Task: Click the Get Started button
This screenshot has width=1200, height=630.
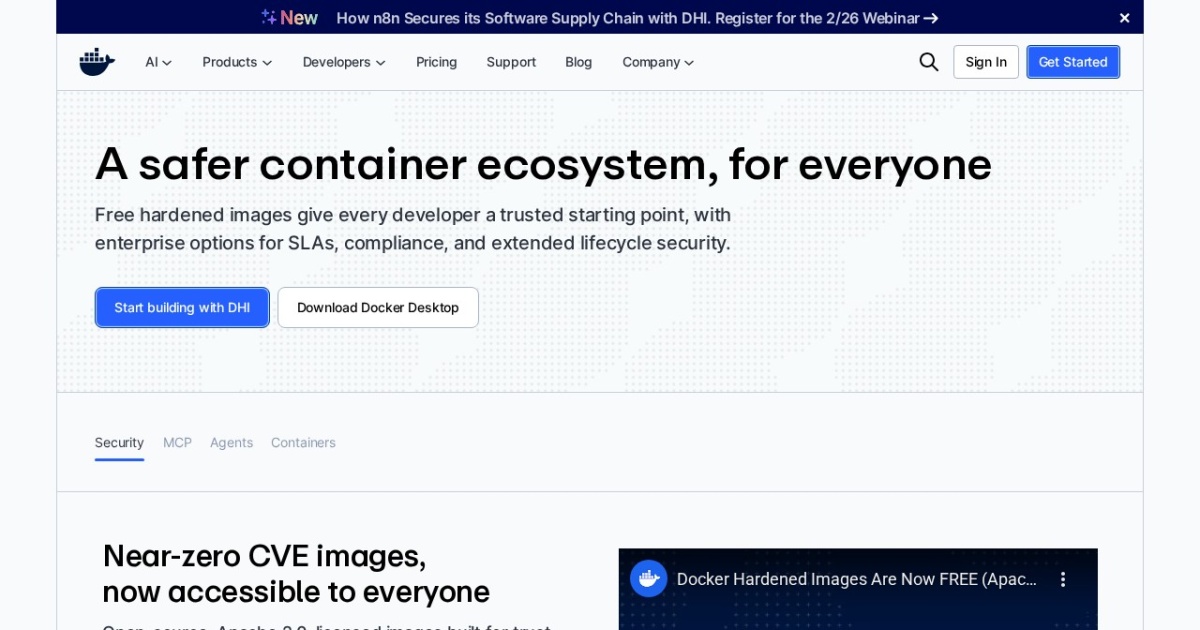Action: pos(1073,61)
